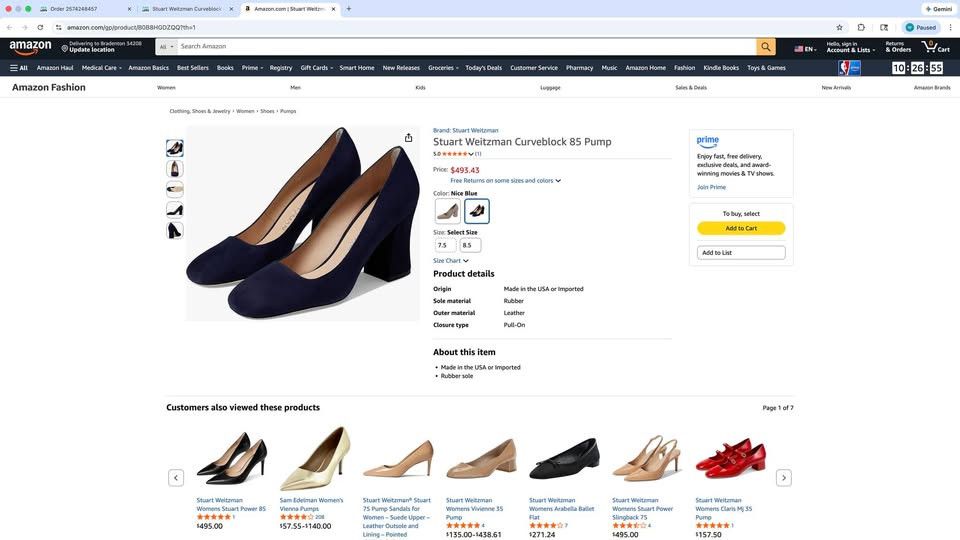The height and width of the screenshot is (540, 960).
Task: Open New Arrivals
Action: pyautogui.click(x=836, y=88)
